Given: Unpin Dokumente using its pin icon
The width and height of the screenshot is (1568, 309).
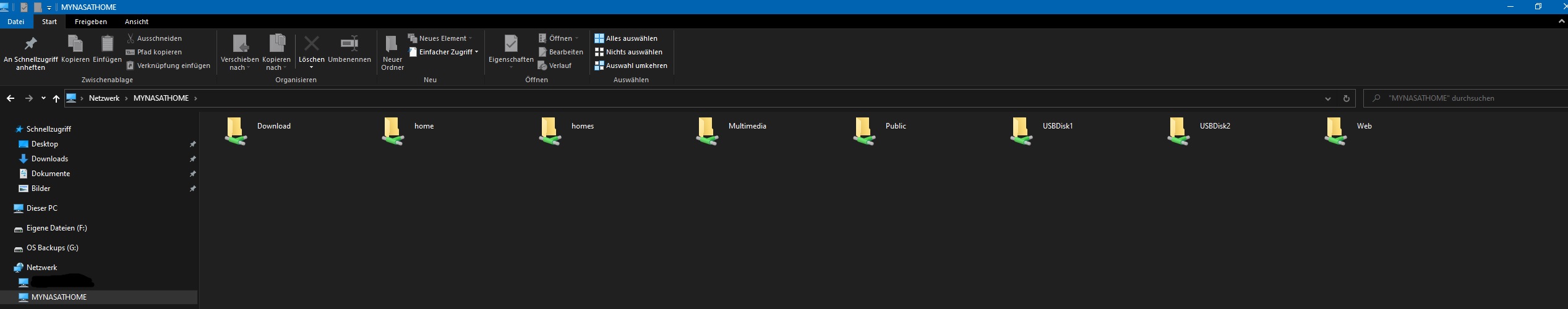Looking at the screenshot, I should [192, 174].
